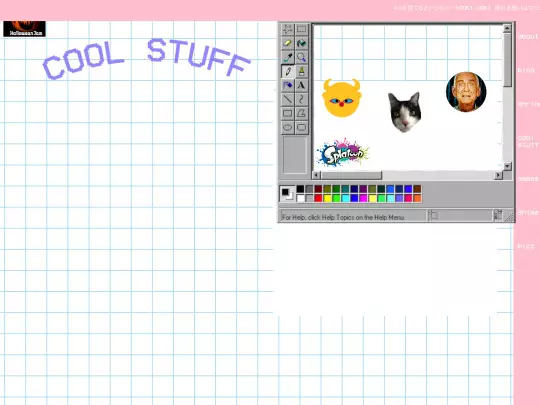Choose the Polygon shape tool
Image resolution: width=540 pixels, height=405 pixels.
pyautogui.click(x=301, y=113)
